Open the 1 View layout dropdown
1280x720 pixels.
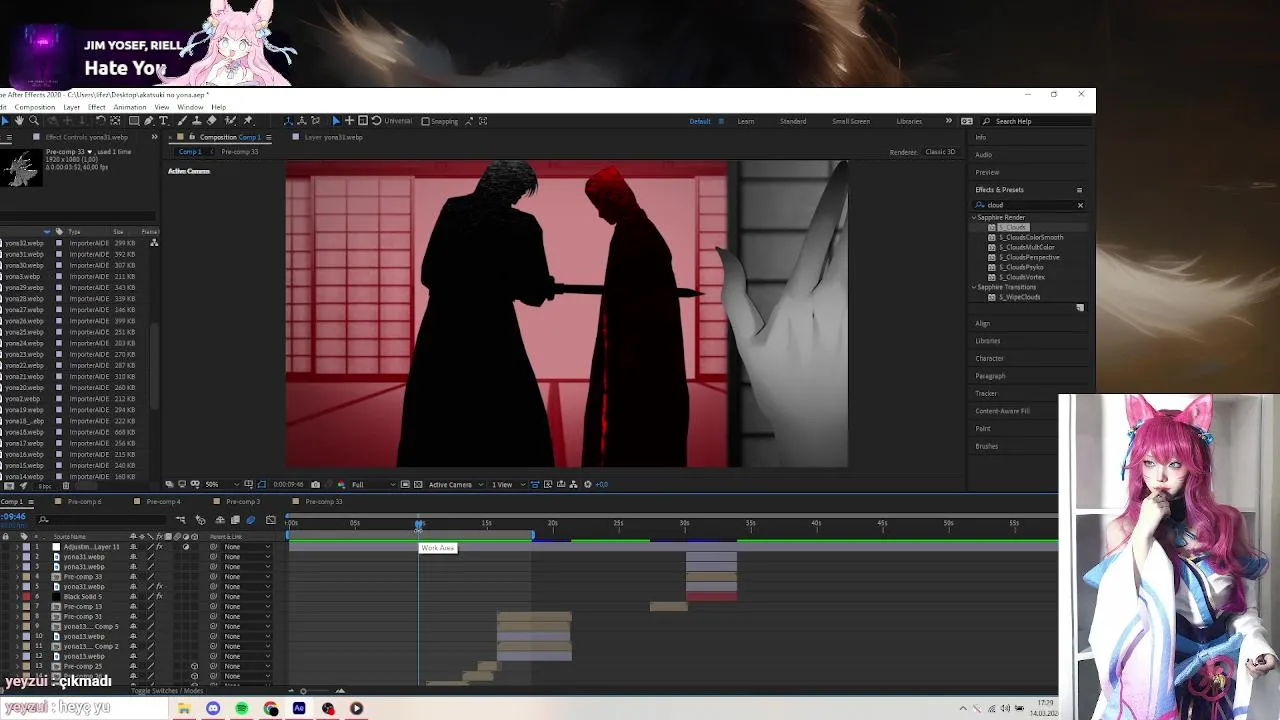coord(508,485)
